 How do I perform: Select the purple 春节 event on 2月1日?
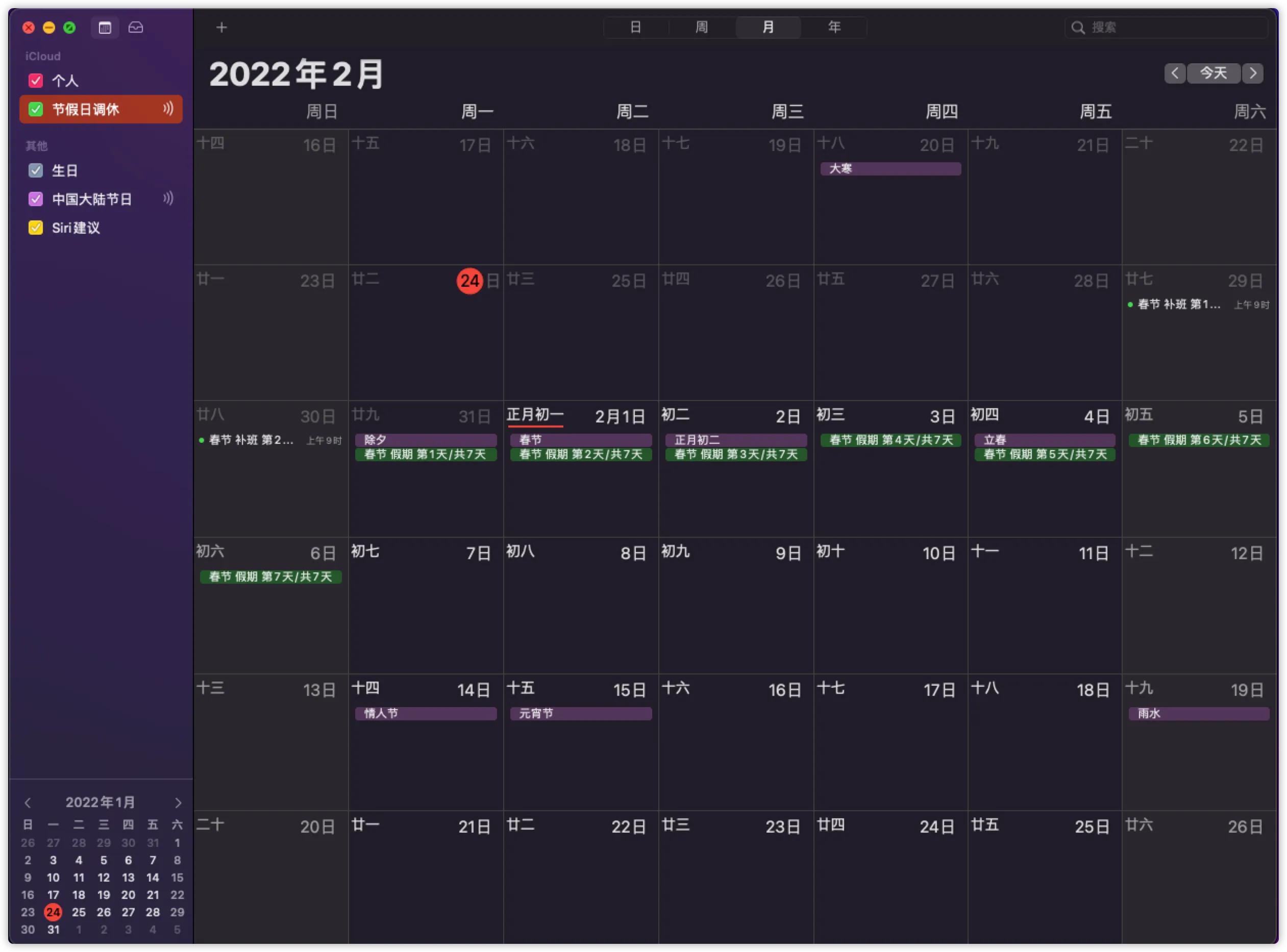click(x=581, y=440)
